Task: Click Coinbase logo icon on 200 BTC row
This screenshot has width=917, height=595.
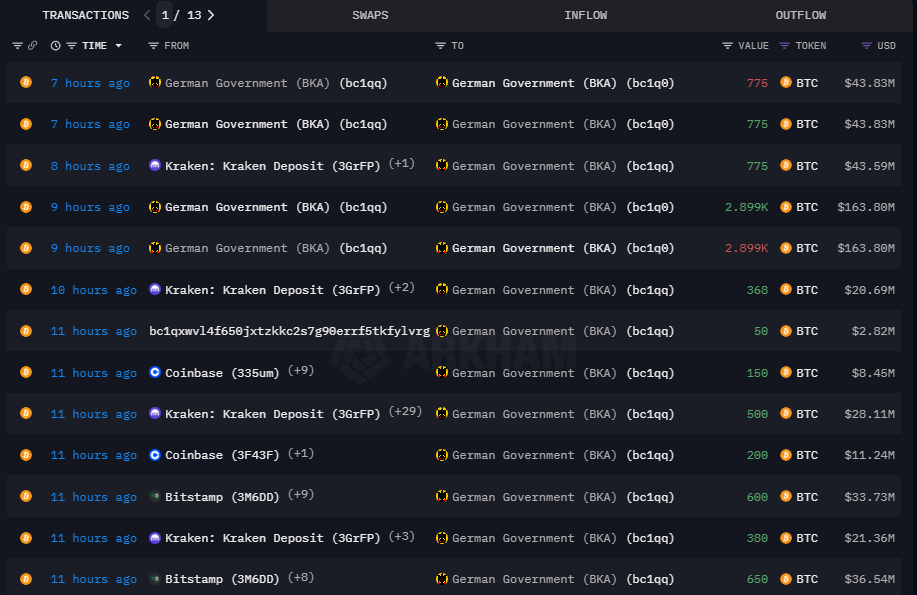Action: 155,455
